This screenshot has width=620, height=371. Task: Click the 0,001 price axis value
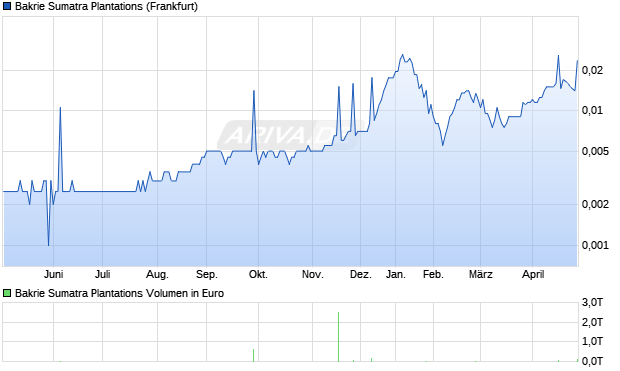(595, 246)
